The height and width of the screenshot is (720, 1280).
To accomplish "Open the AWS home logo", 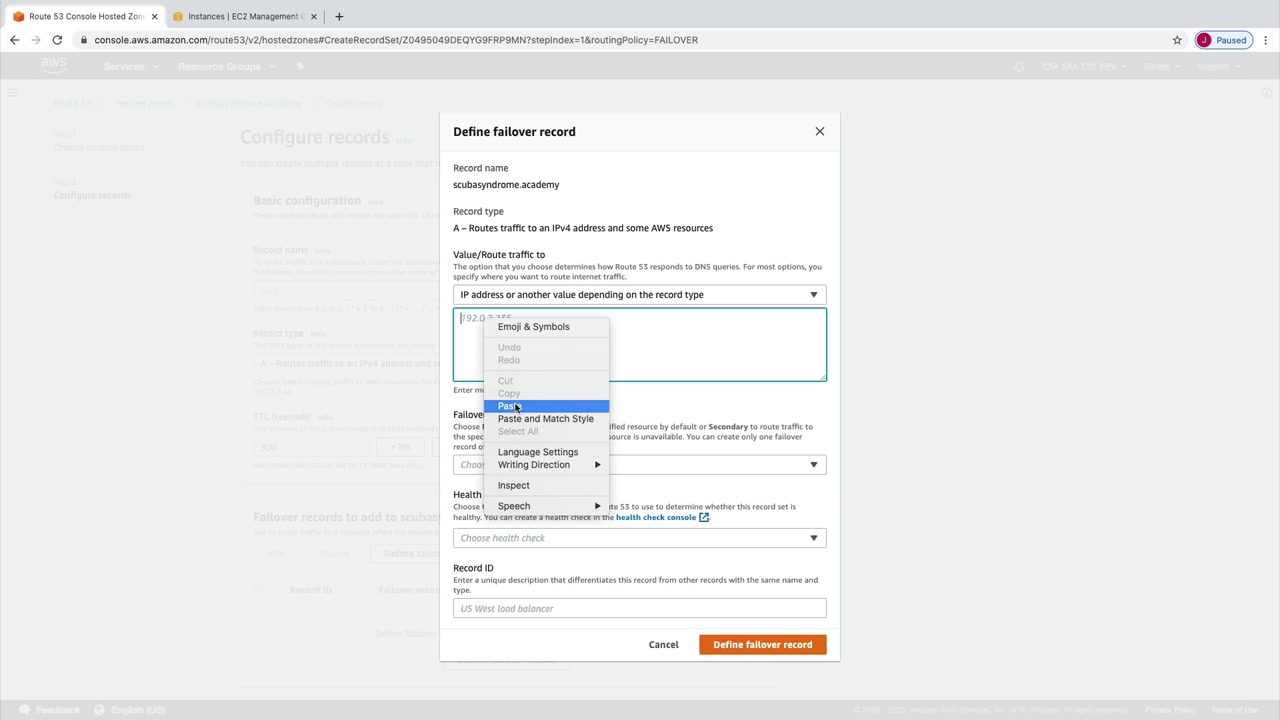I will (54, 66).
